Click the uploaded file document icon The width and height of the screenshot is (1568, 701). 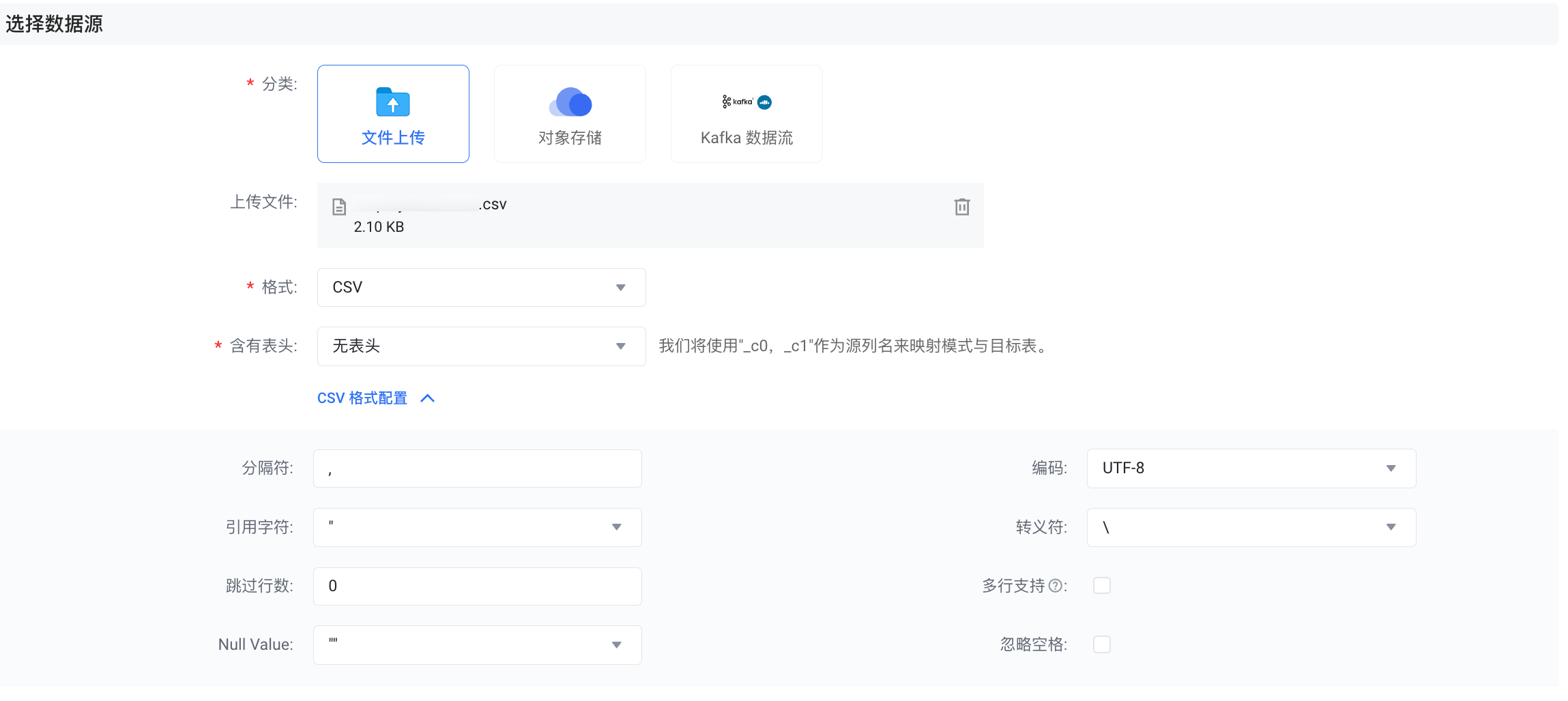point(339,207)
